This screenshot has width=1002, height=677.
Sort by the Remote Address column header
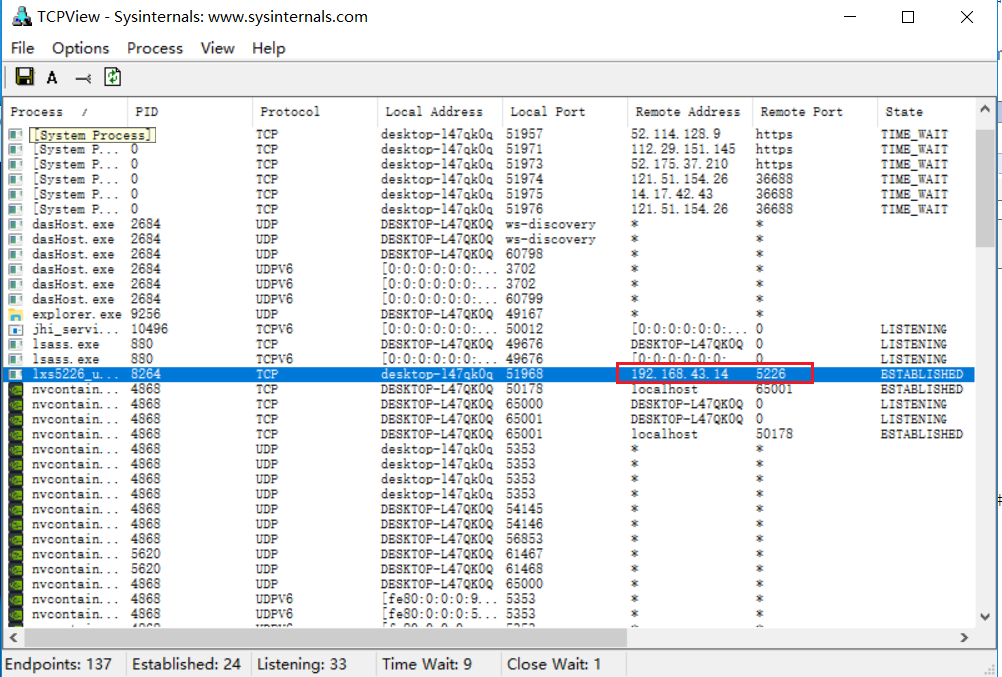pos(690,112)
